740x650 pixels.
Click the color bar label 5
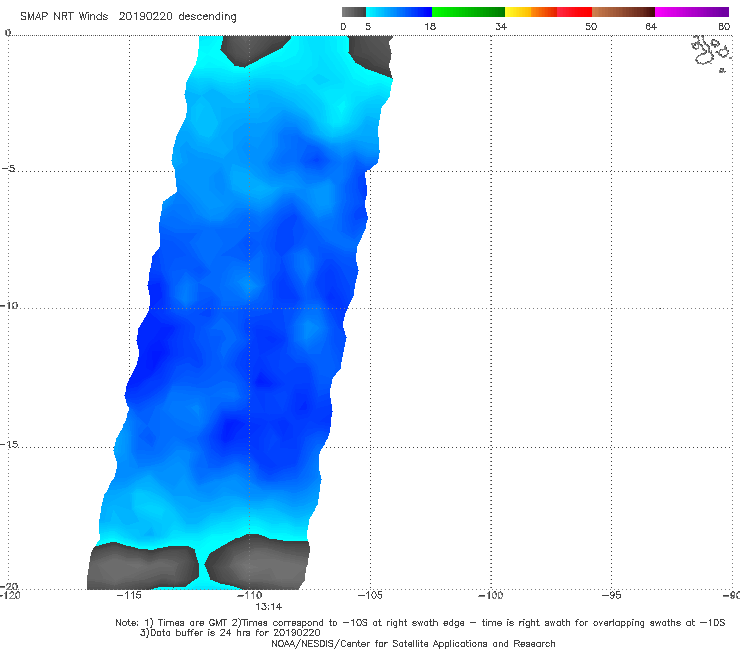(368, 26)
